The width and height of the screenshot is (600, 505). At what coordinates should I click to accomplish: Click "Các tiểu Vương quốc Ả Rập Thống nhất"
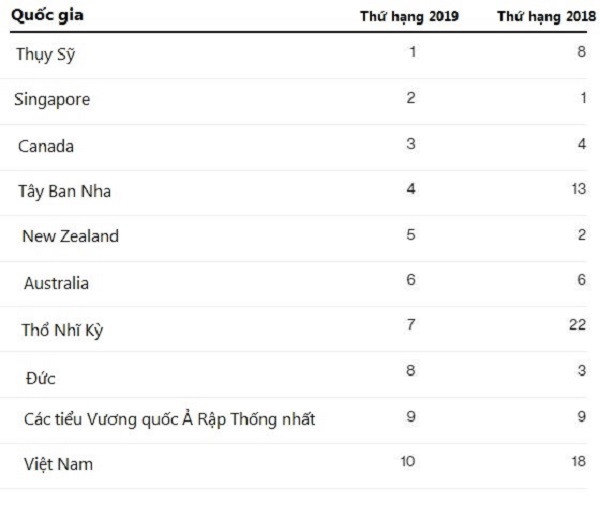point(169,420)
